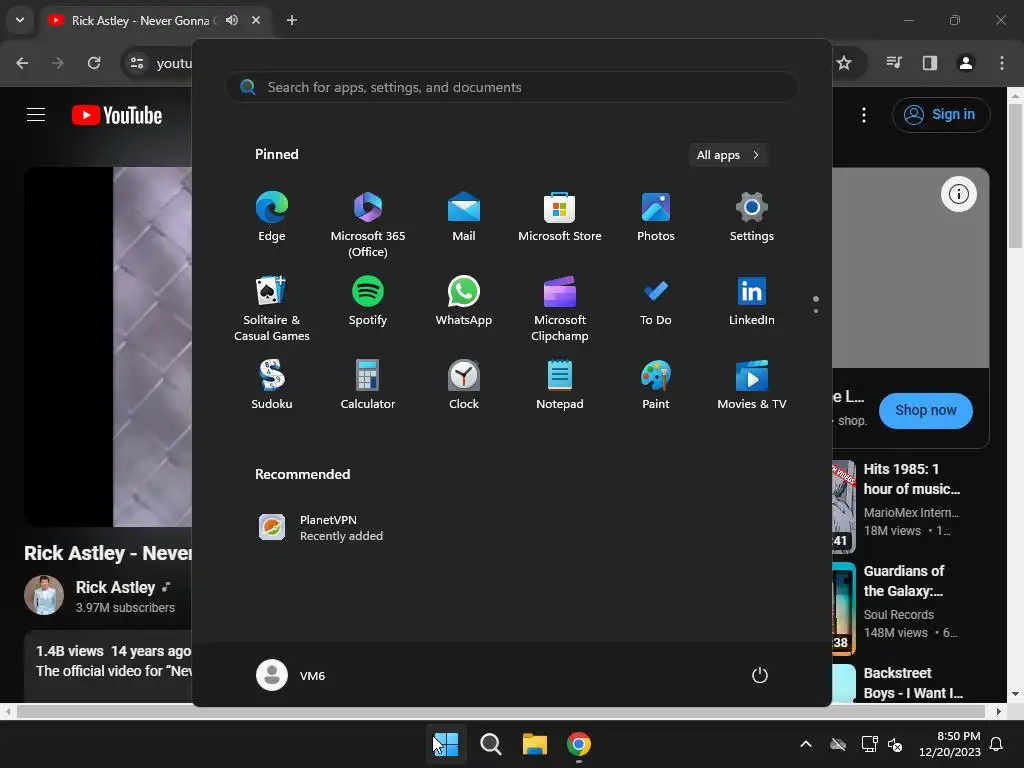Go to next pinned apps page dots
Image resolution: width=1024 pixels, height=768 pixels.
[816, 305]
